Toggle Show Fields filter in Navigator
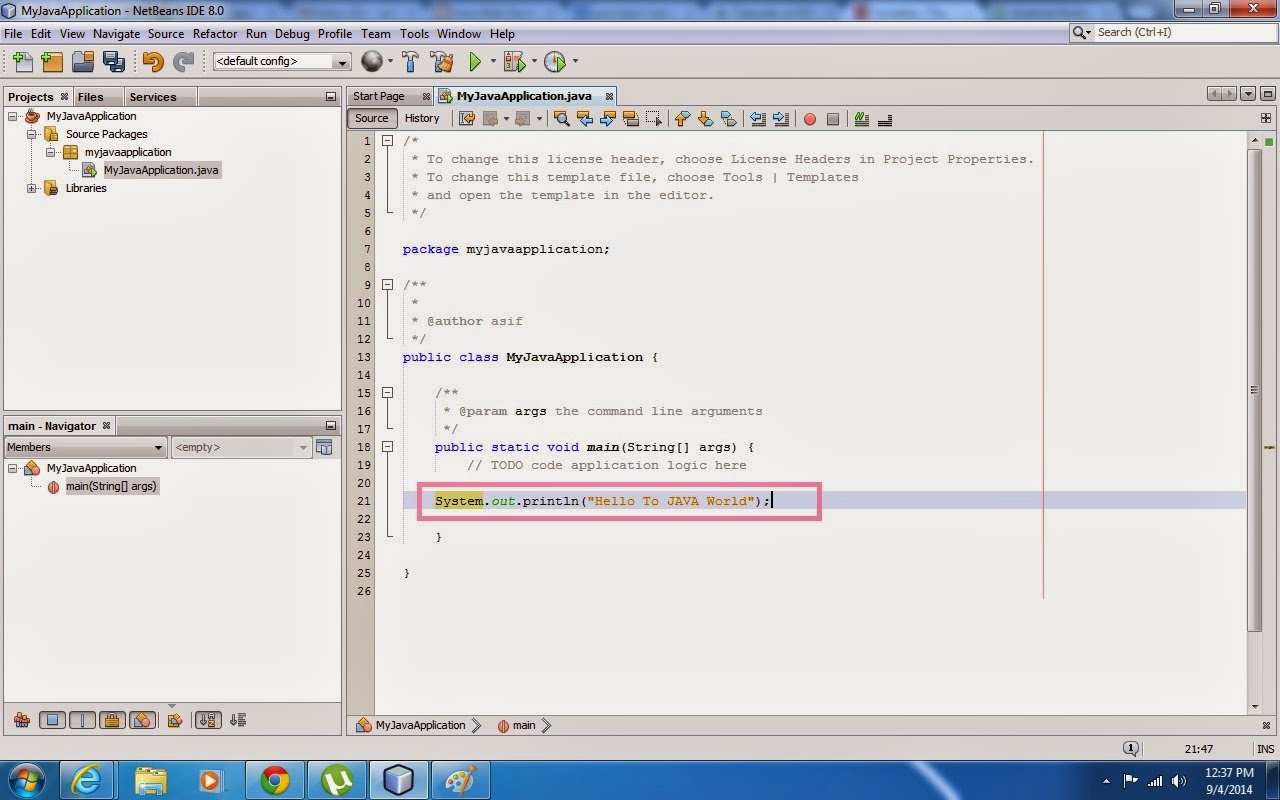The width and height of the screenshot is (1280, 800). pos(53,719)
